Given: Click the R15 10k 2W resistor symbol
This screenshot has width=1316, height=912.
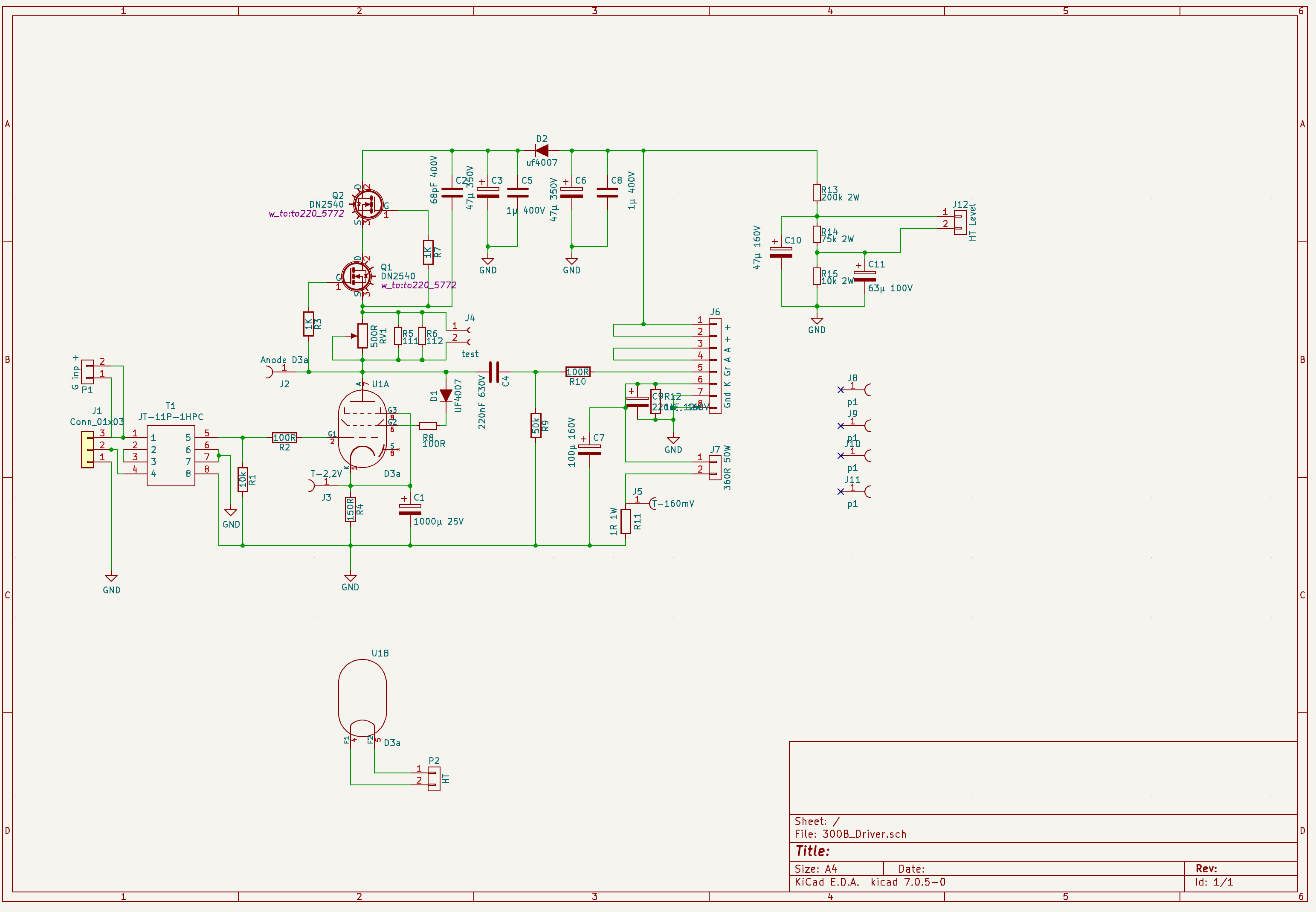Looking at the screenshot, I should (817, 276).
